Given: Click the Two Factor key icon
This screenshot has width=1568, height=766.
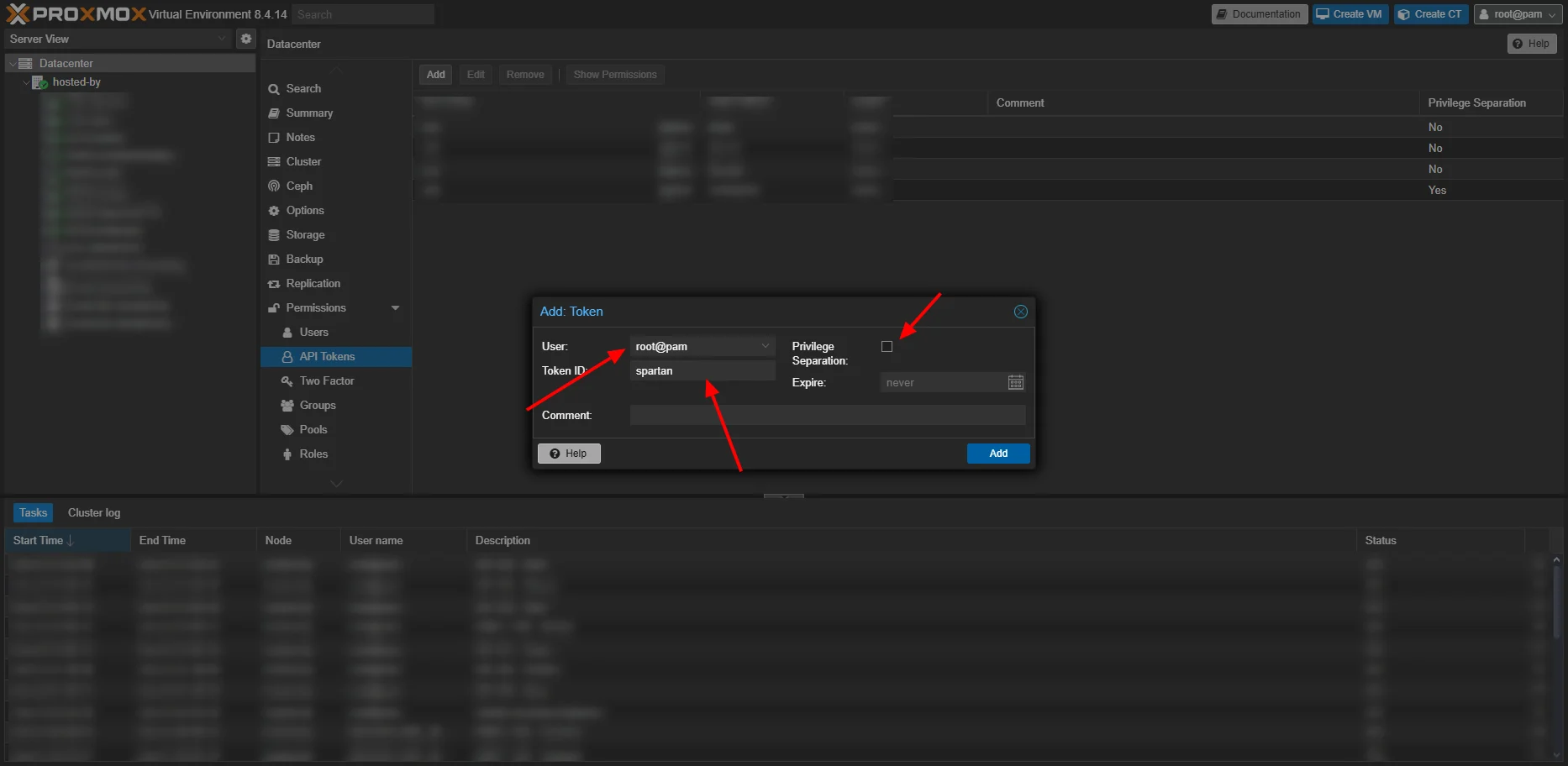Looking at the screenshot, I should pos(287,381).
